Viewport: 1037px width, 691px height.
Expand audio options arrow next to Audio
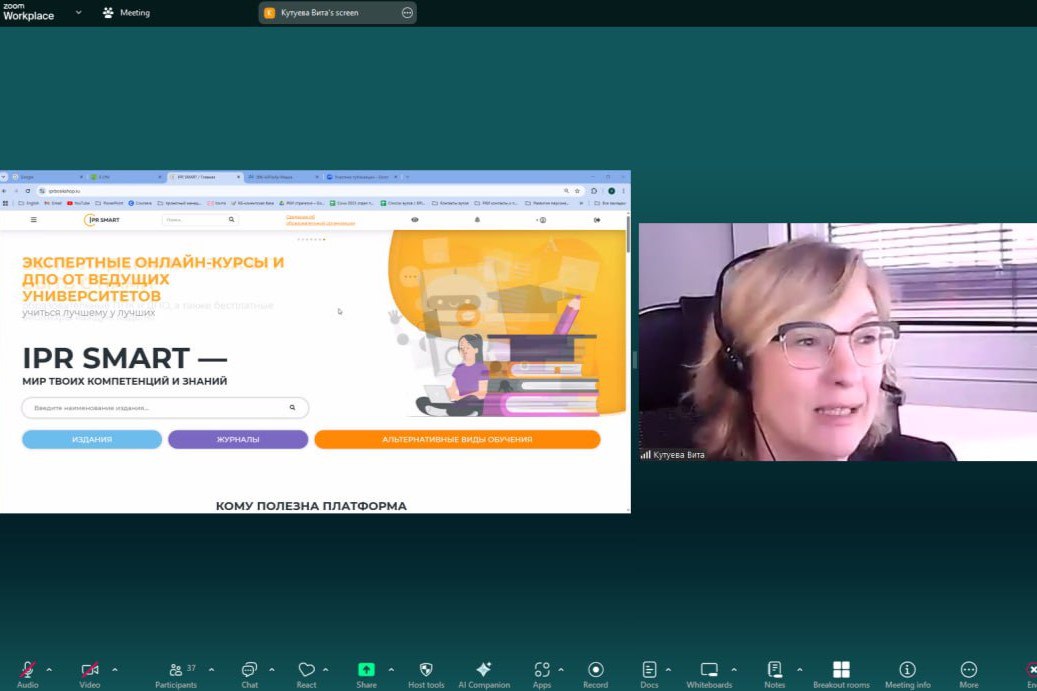point(49,669)
